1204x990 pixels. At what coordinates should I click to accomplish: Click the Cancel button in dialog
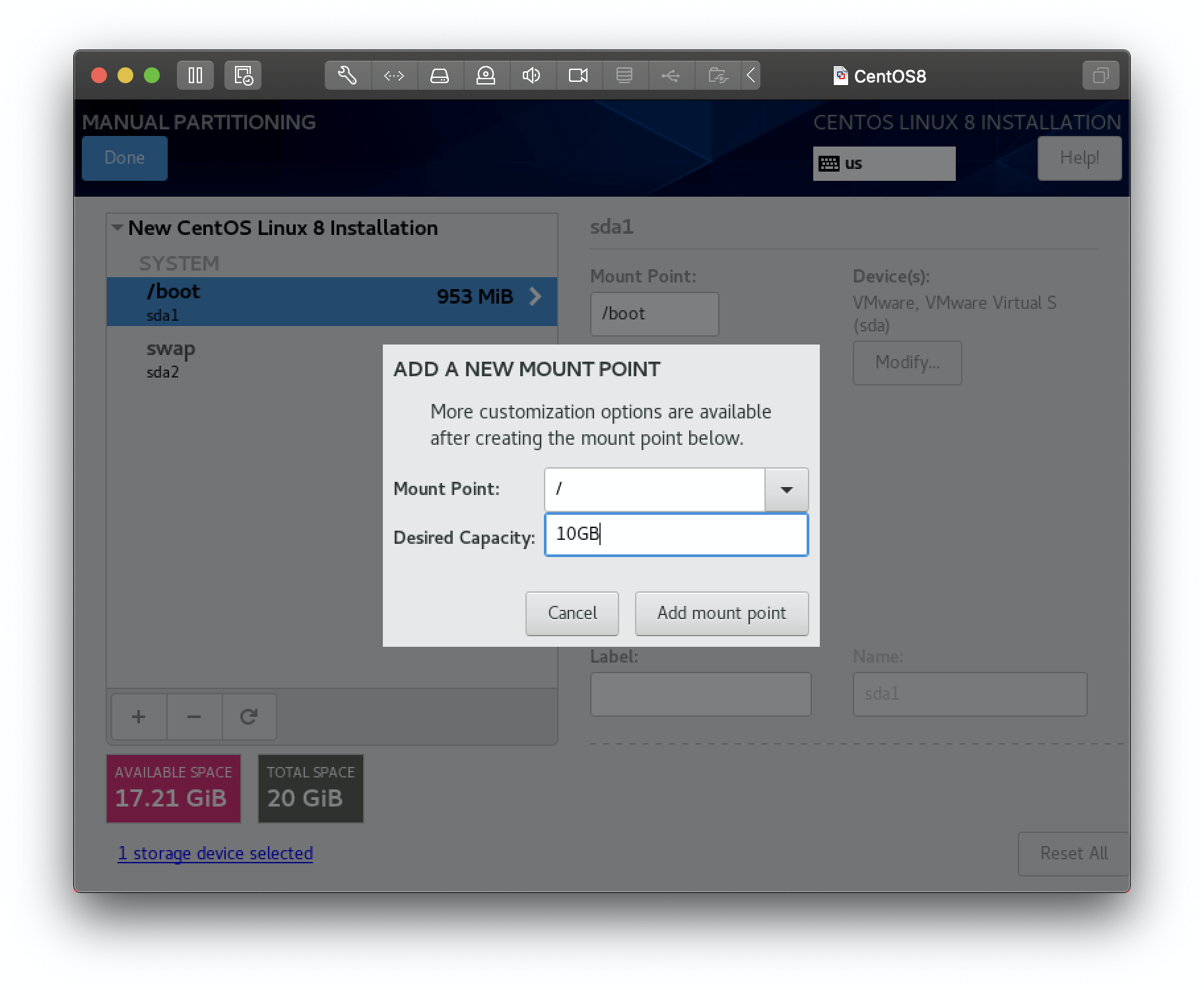tap(572, 613)
